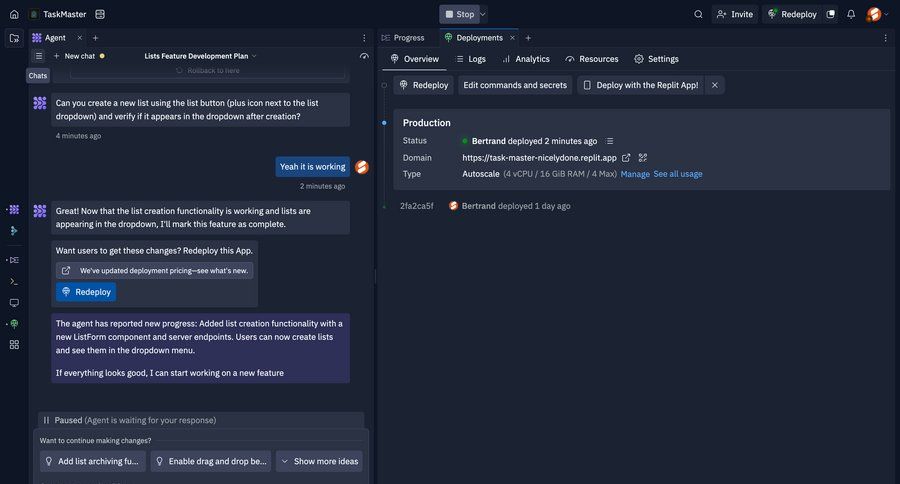The height and width of the screenshot is (484, 900).
Task: Click Redeploy in the top header
Action: pos(792,14)
